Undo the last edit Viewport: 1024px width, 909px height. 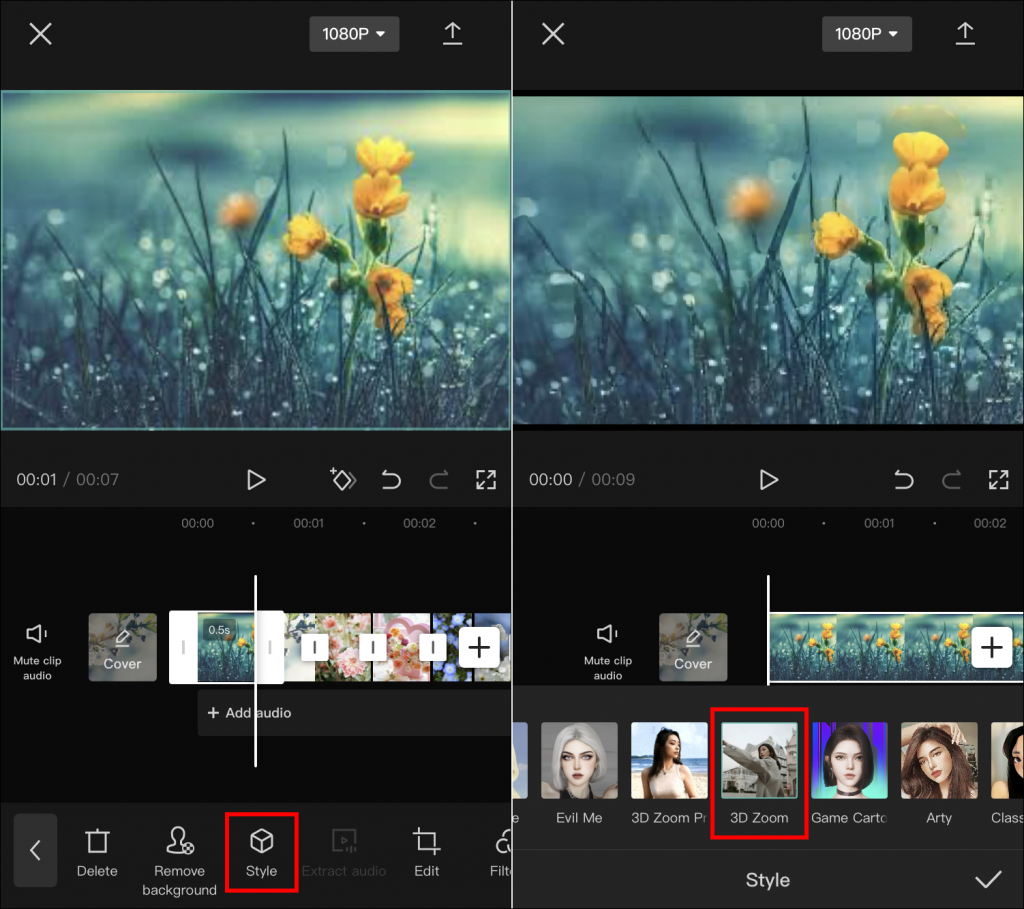click(x=391, y=480)
